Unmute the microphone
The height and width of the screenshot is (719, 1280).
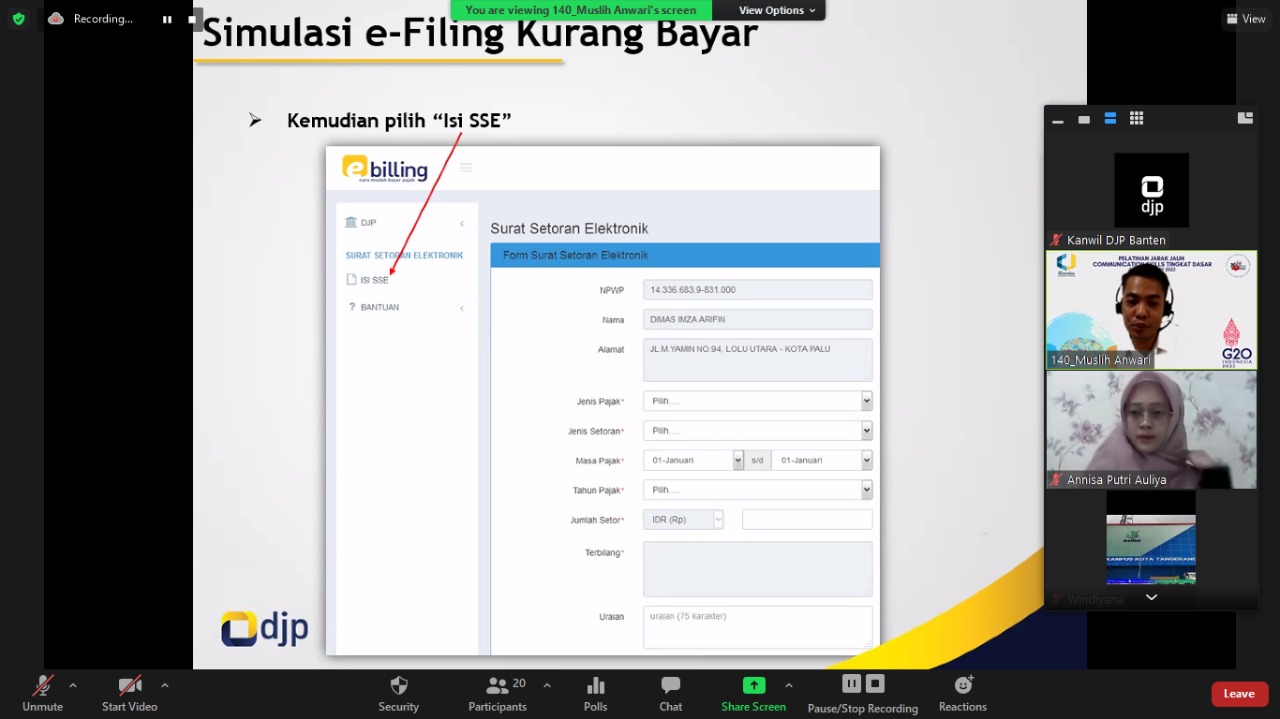pyautogui.click(x=42, y=694)
